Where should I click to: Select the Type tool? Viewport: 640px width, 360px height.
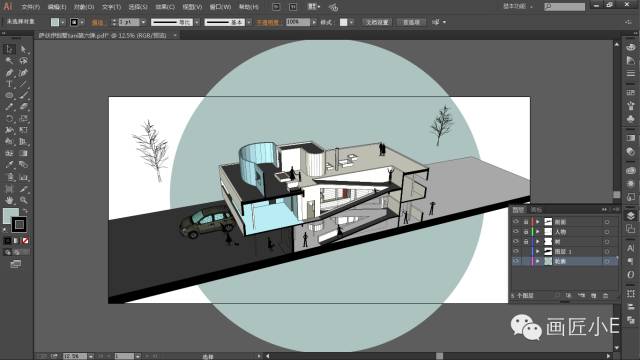(x=9, y=84)
